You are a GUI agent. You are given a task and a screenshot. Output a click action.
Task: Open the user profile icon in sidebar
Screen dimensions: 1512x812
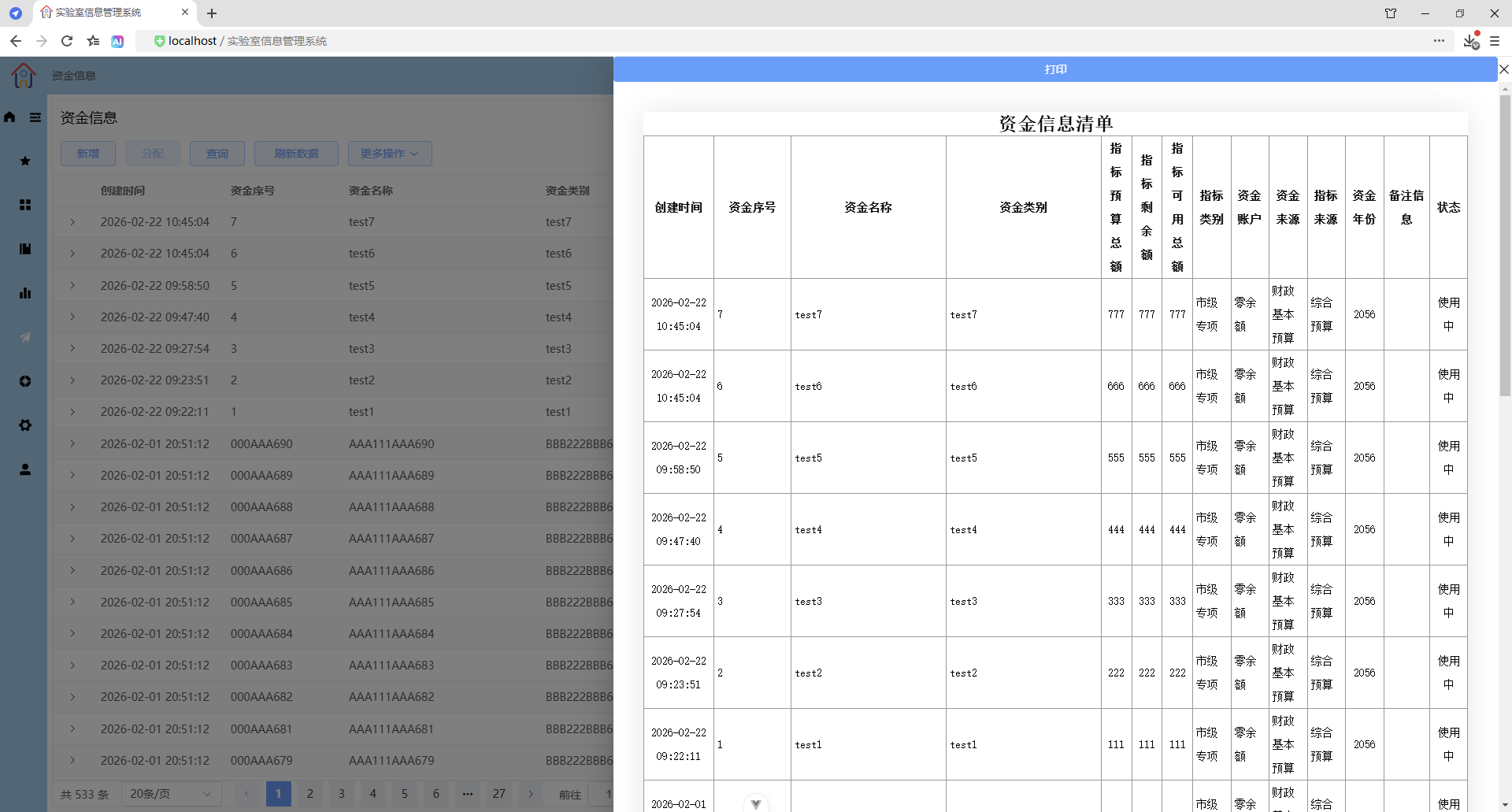pyautogui.click(x=25, y=469)
